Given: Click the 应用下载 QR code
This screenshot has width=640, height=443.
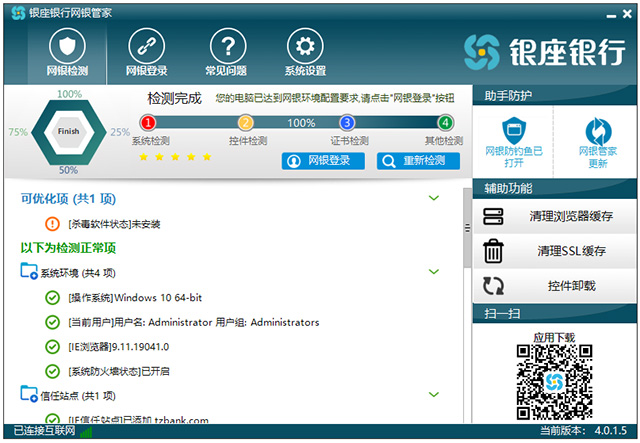Looking at the screenshot, I should pyautogui.click(x=554, y=382).
